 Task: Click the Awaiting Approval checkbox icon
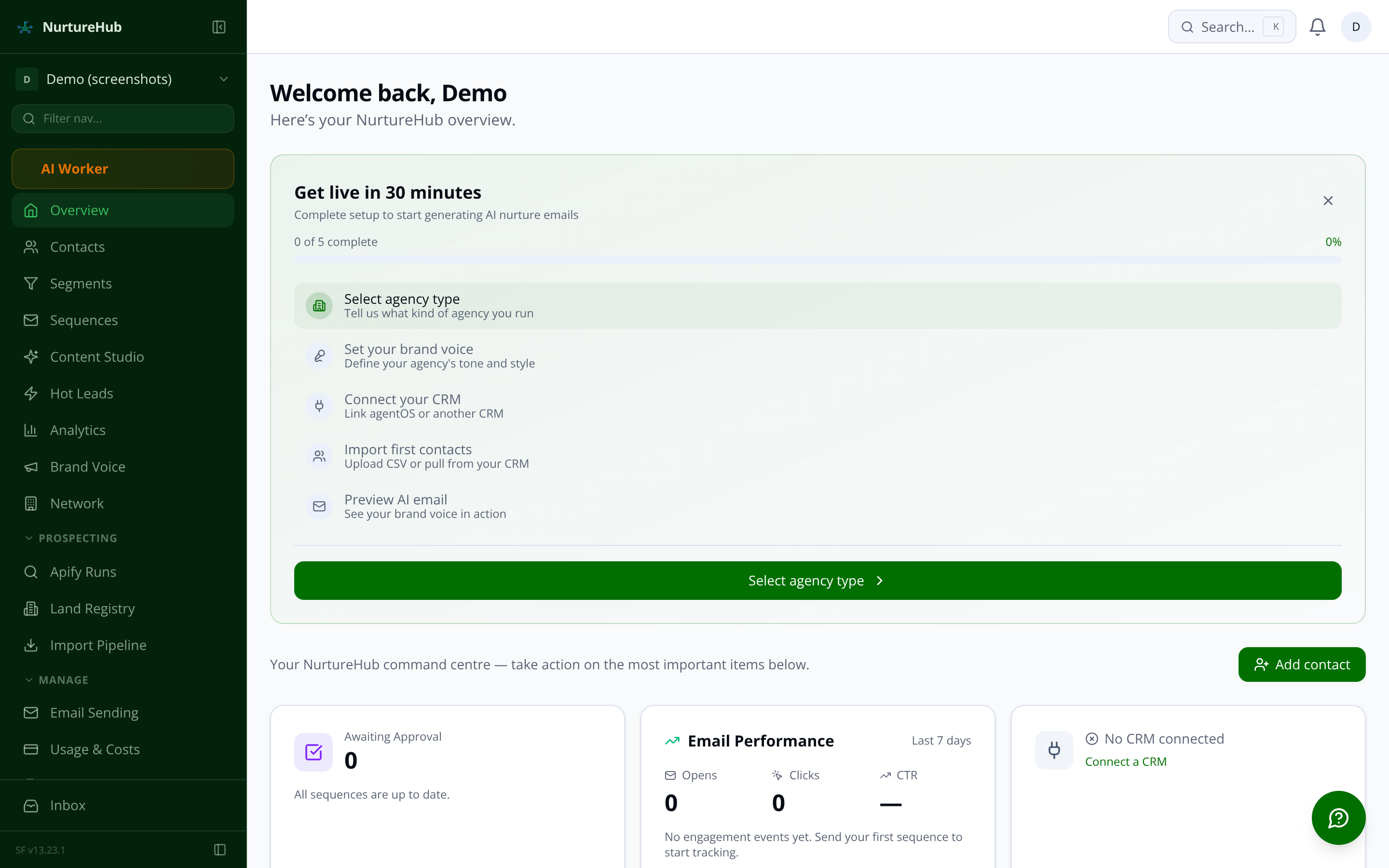(x=313, y=752)
